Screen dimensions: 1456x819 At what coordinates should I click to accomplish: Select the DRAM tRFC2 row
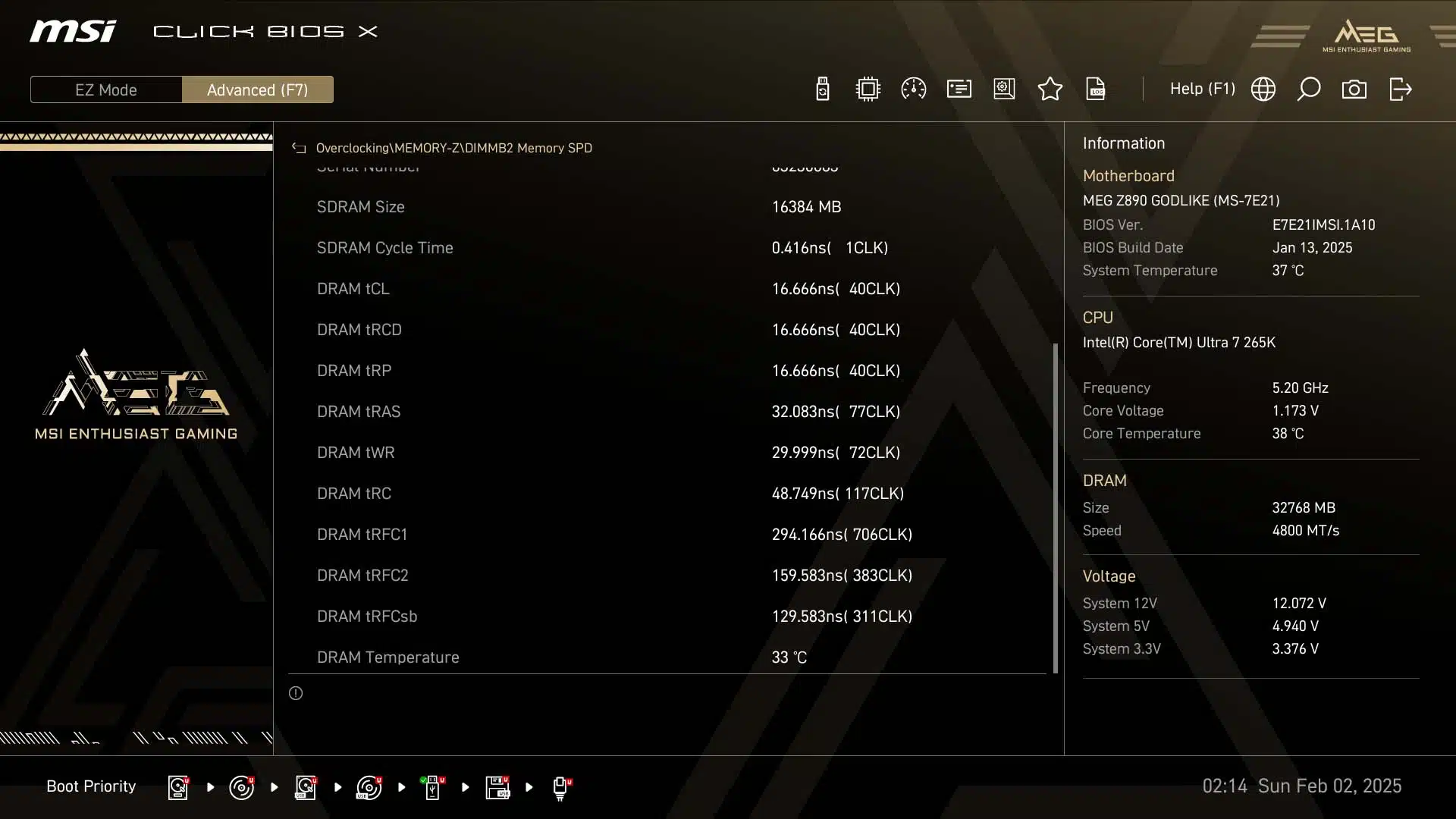[667, 576]
